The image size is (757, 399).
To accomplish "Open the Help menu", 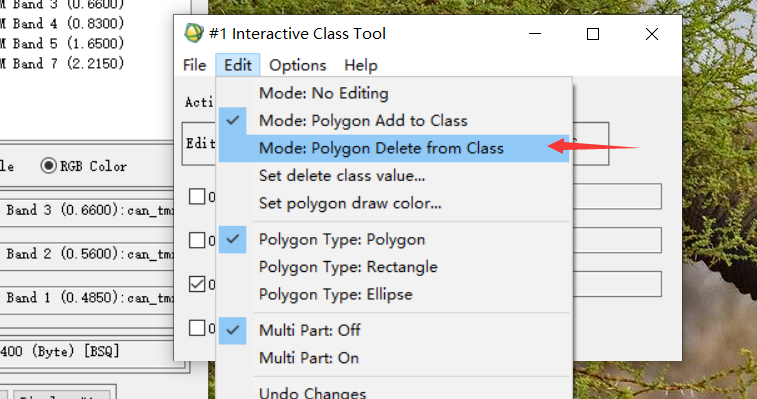I will [361, 65].
